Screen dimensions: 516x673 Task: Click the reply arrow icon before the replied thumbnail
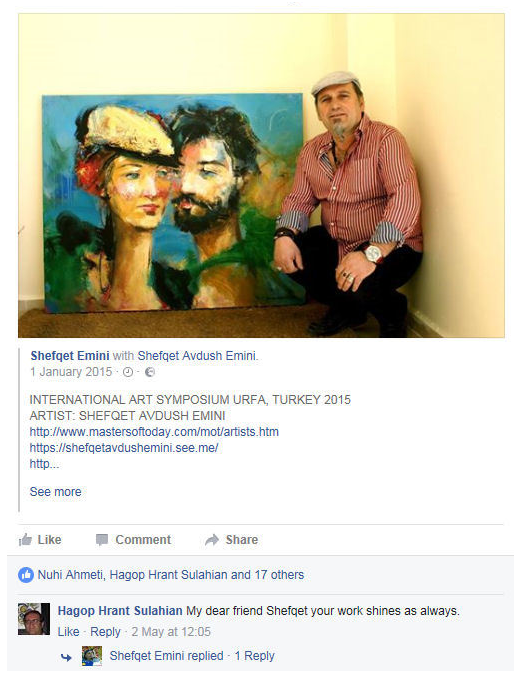tap(66, 657)
